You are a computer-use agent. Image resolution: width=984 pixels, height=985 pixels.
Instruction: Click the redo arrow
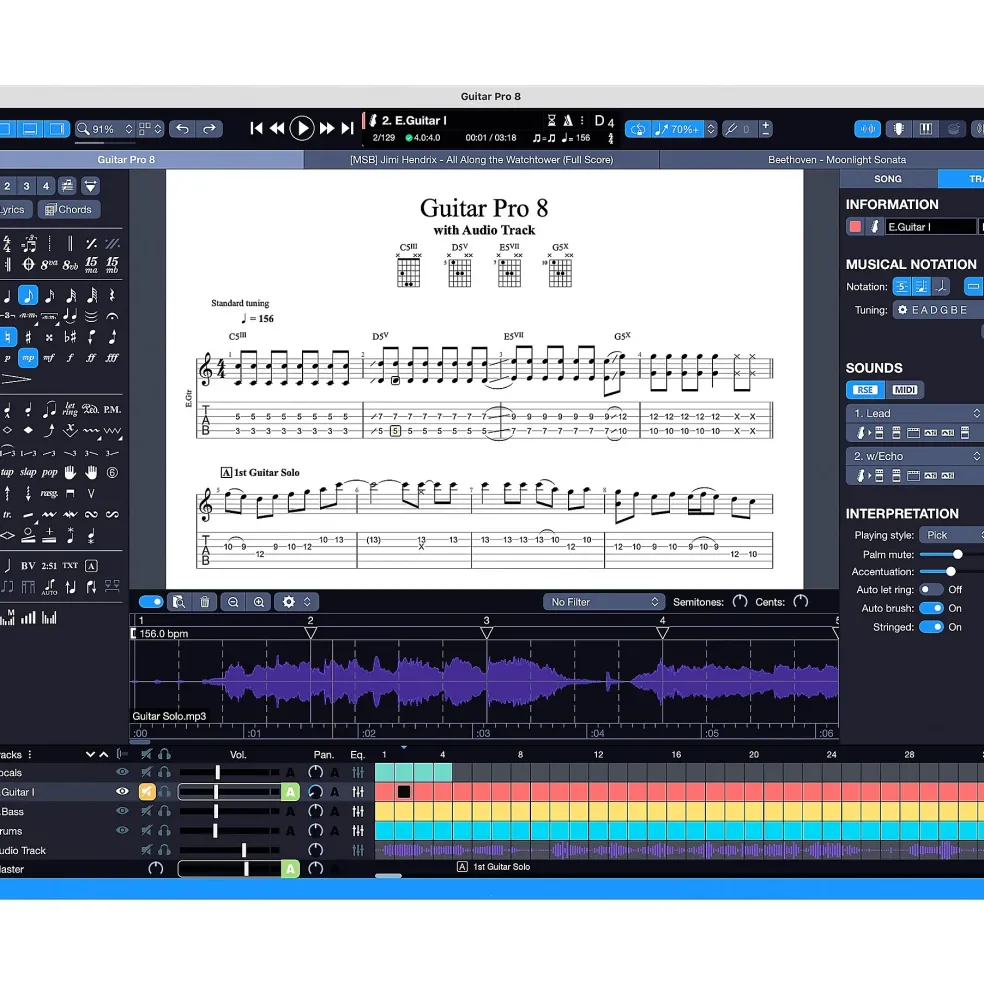[209, 129]
